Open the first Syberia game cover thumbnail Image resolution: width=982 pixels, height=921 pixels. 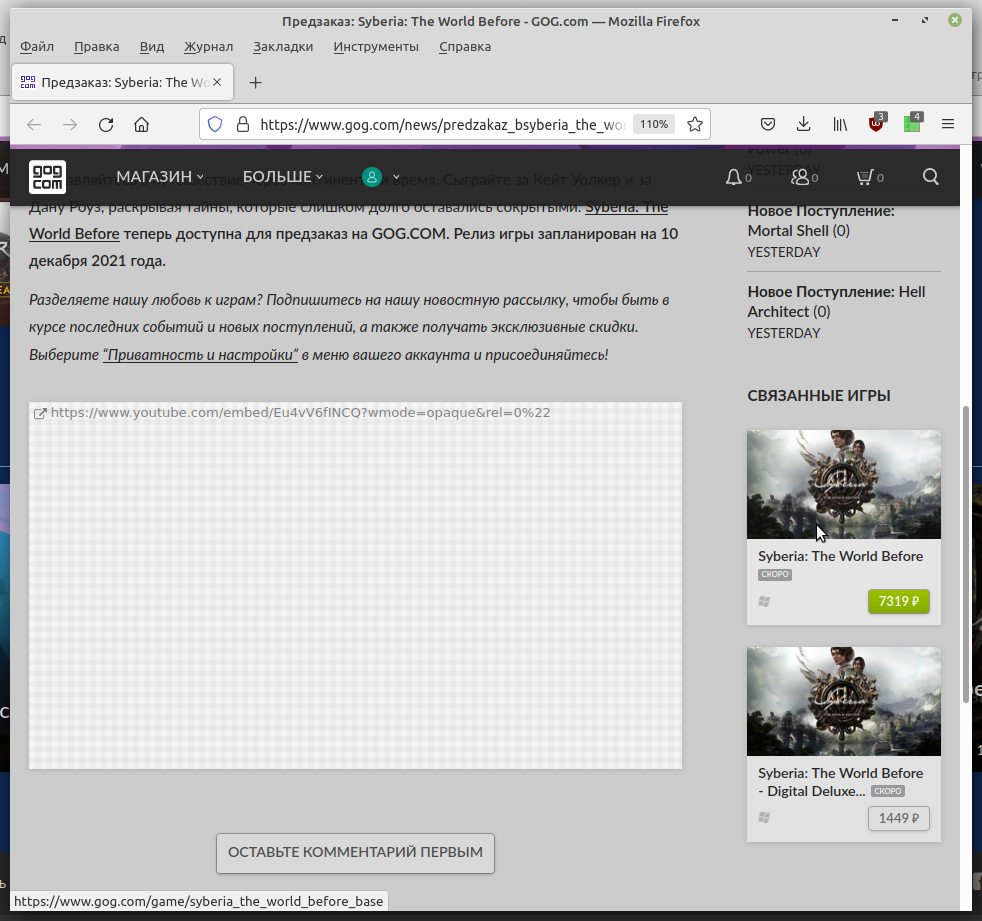tap(844, 484)
